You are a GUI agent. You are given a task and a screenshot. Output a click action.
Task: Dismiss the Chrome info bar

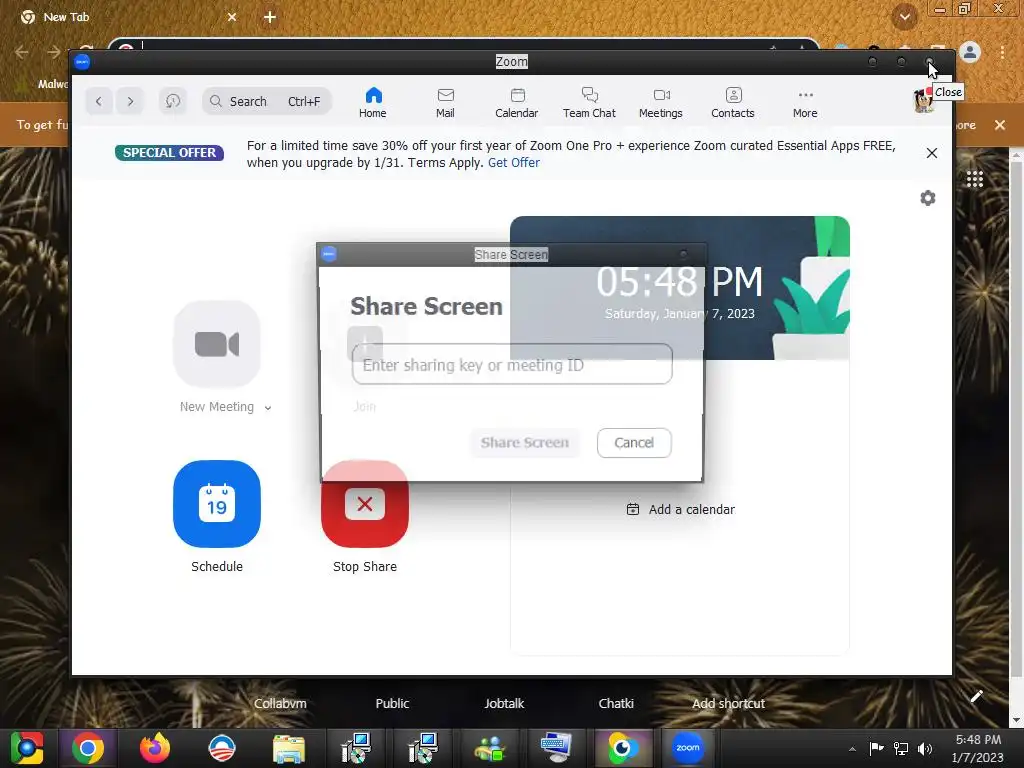pos(1000,125)
